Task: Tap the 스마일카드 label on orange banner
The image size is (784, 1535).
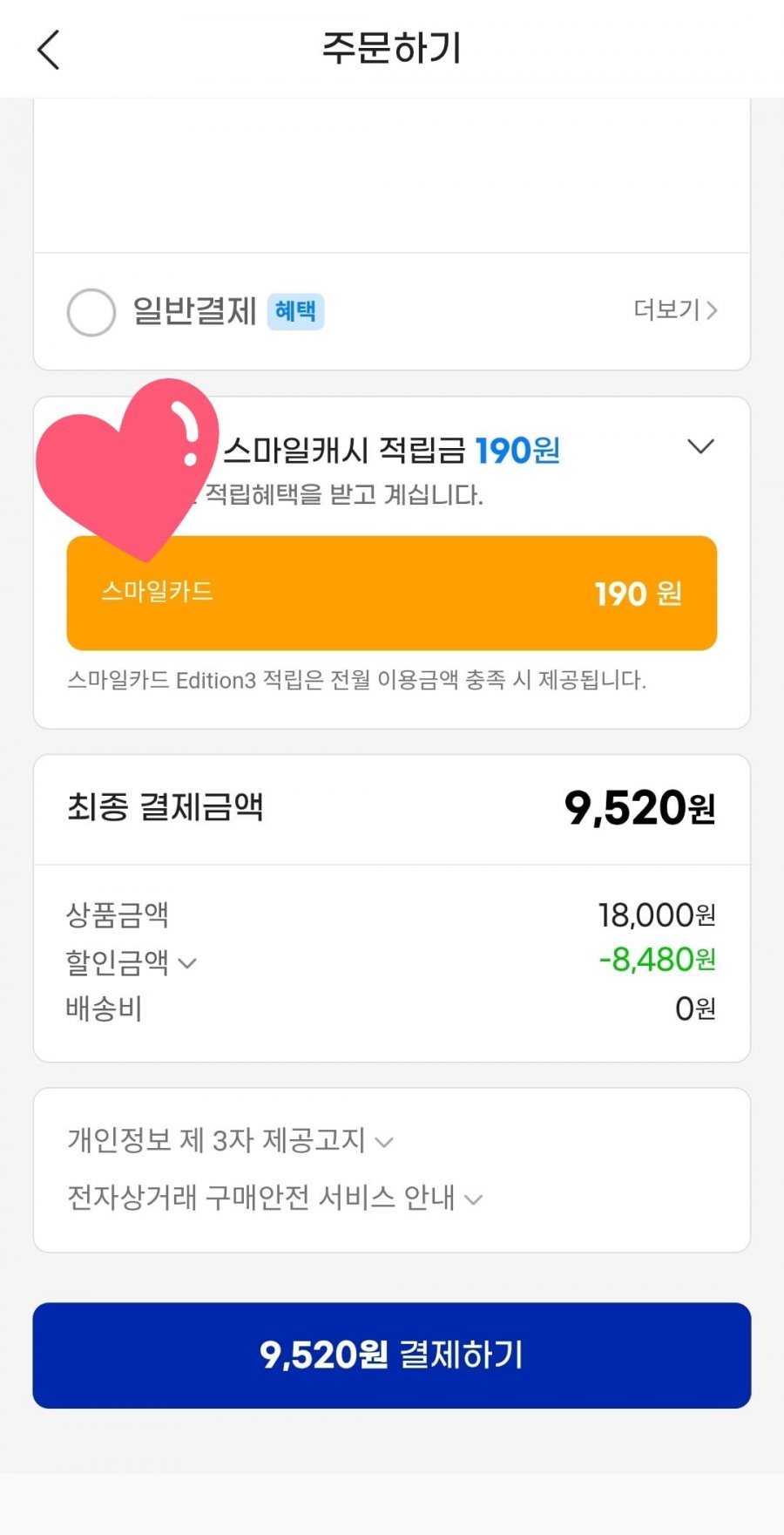Action: pos(158,592)
